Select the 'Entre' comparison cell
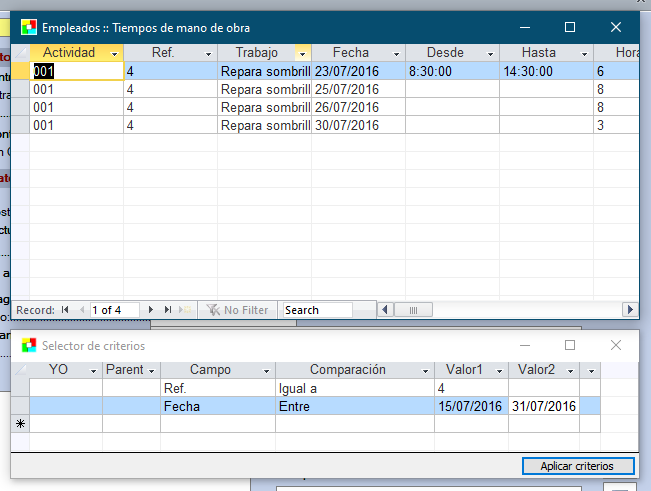This screenshot has height=491, width=651. pos(354,406)
